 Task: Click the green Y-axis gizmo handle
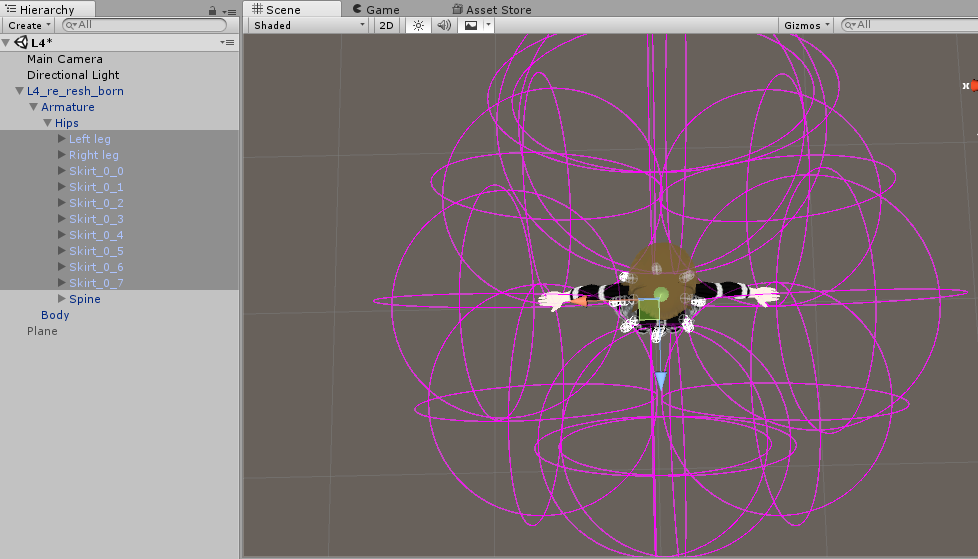[662, 293]
